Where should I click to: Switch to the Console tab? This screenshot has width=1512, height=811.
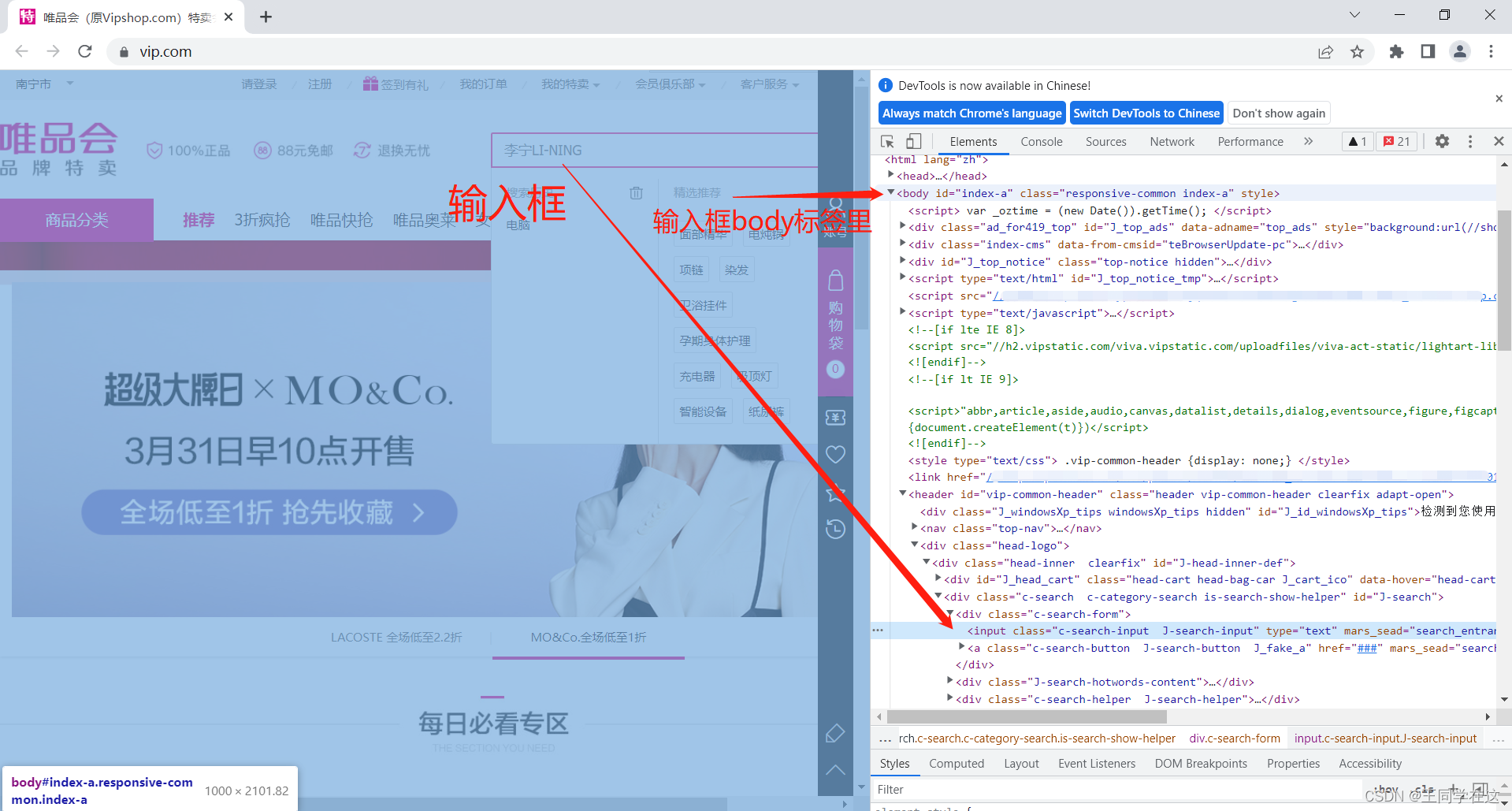(x=1042, y=142)
